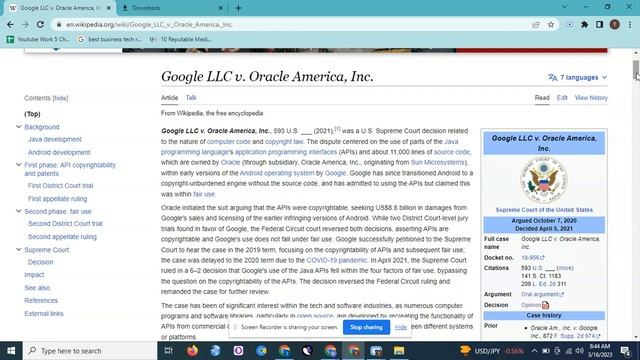
Task: Jump to Impact section
Action: (x=34, y=275)
